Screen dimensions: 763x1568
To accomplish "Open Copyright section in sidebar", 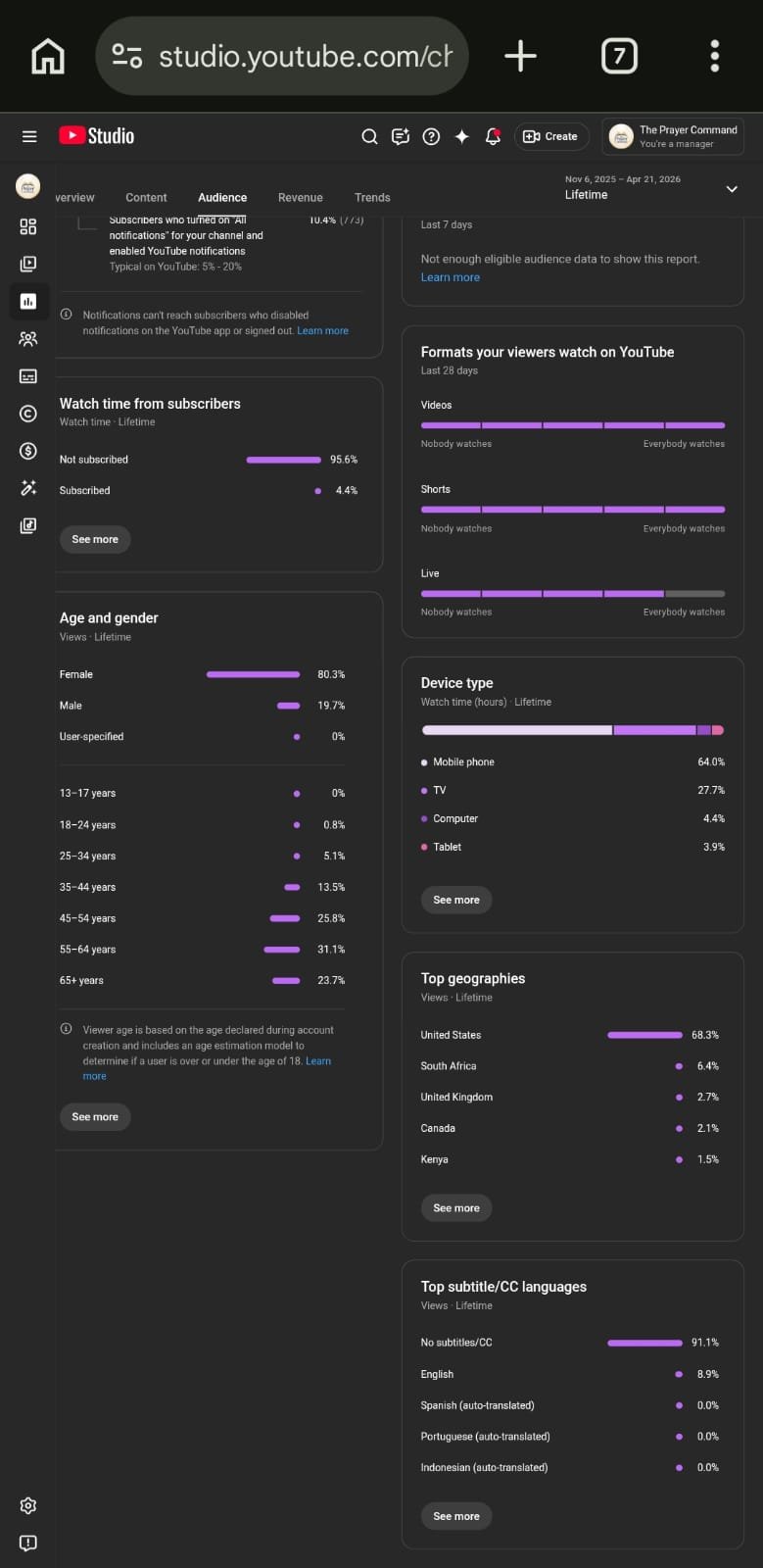I will point(28,414).
